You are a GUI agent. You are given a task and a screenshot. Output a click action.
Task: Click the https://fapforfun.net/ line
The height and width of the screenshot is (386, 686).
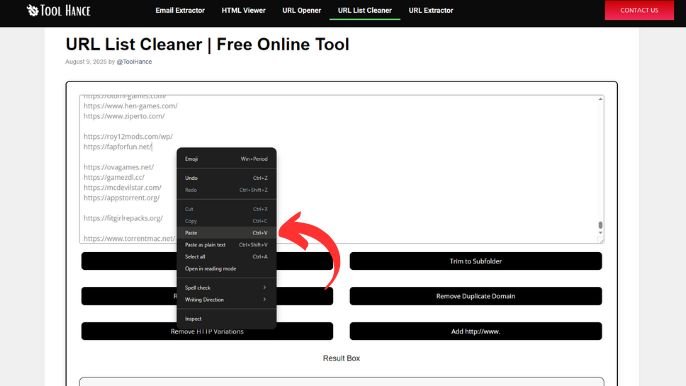[x=118, y=147]
